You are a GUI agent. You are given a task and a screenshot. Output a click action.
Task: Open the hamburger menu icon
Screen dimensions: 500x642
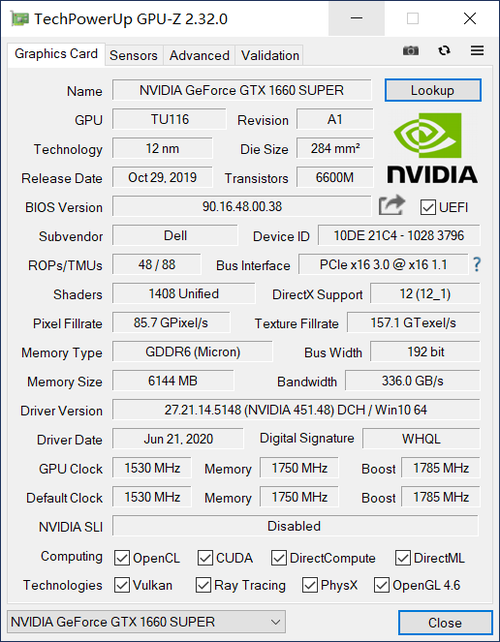(x=477, y=51)
